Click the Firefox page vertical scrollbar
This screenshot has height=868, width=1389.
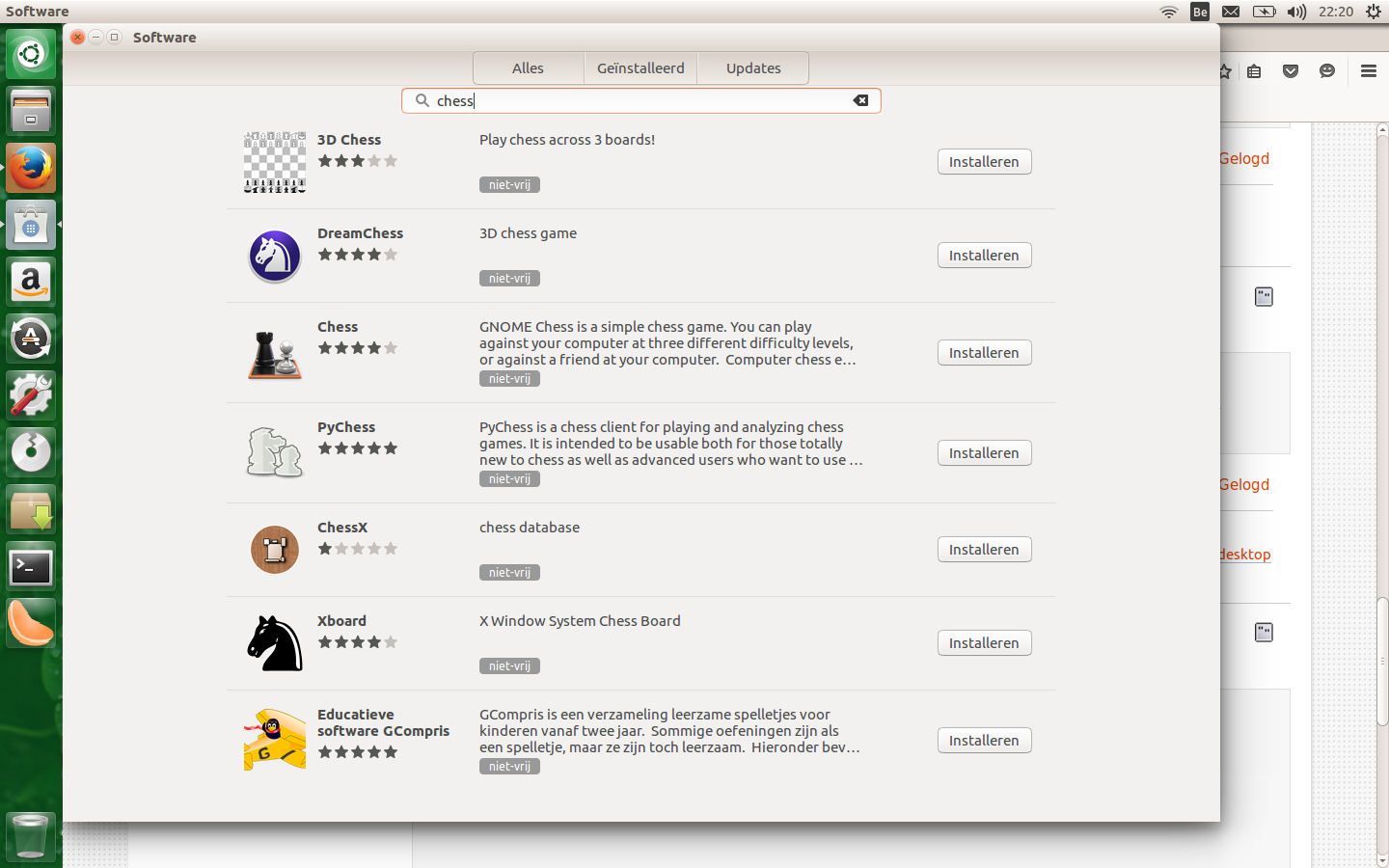coord(1382,662)
